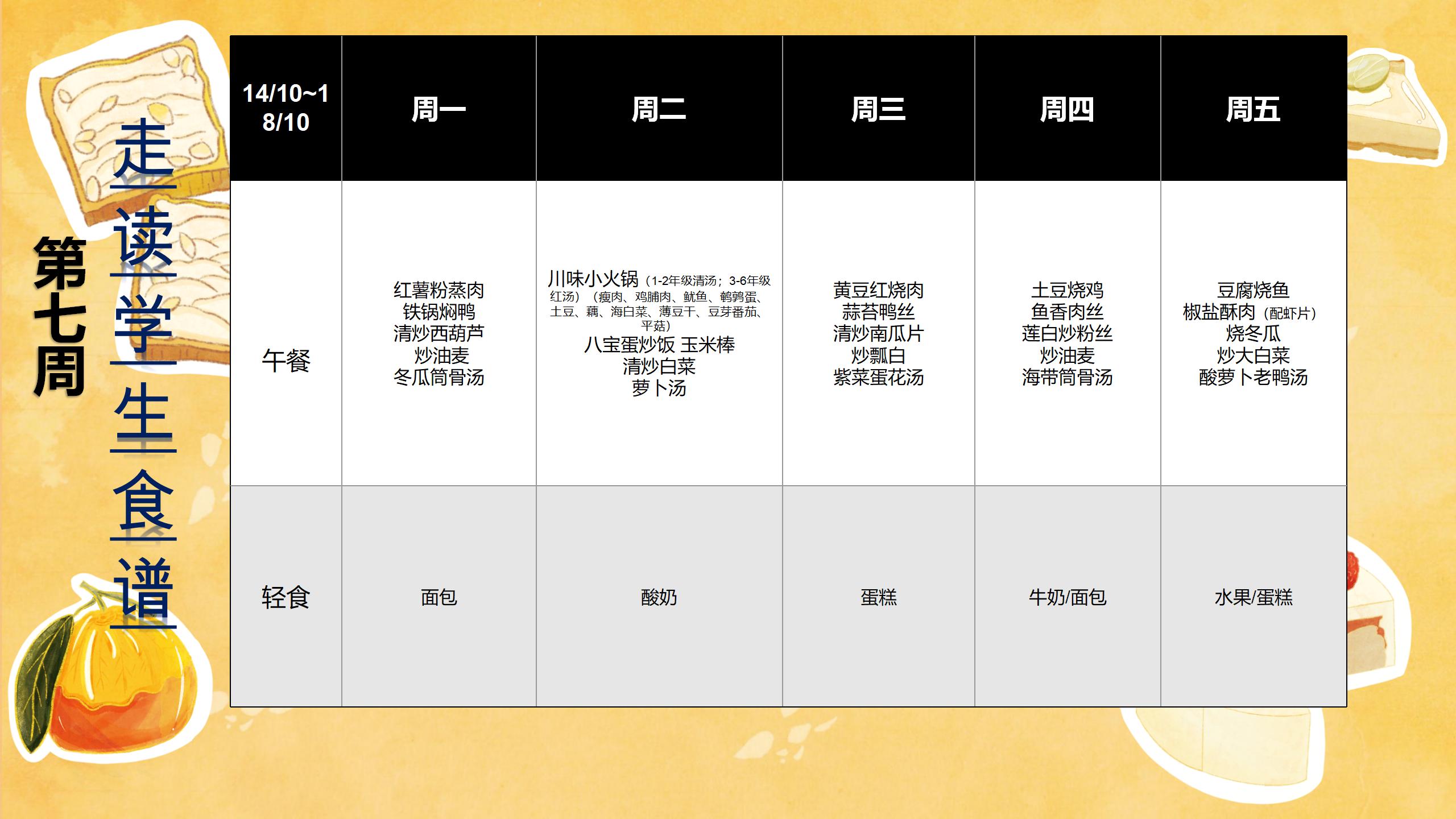This screenshot has height=819, width=1456.
Task: Click 黄豆红烧肉 in Wednesday lunch
Action: tap(878, 290)
